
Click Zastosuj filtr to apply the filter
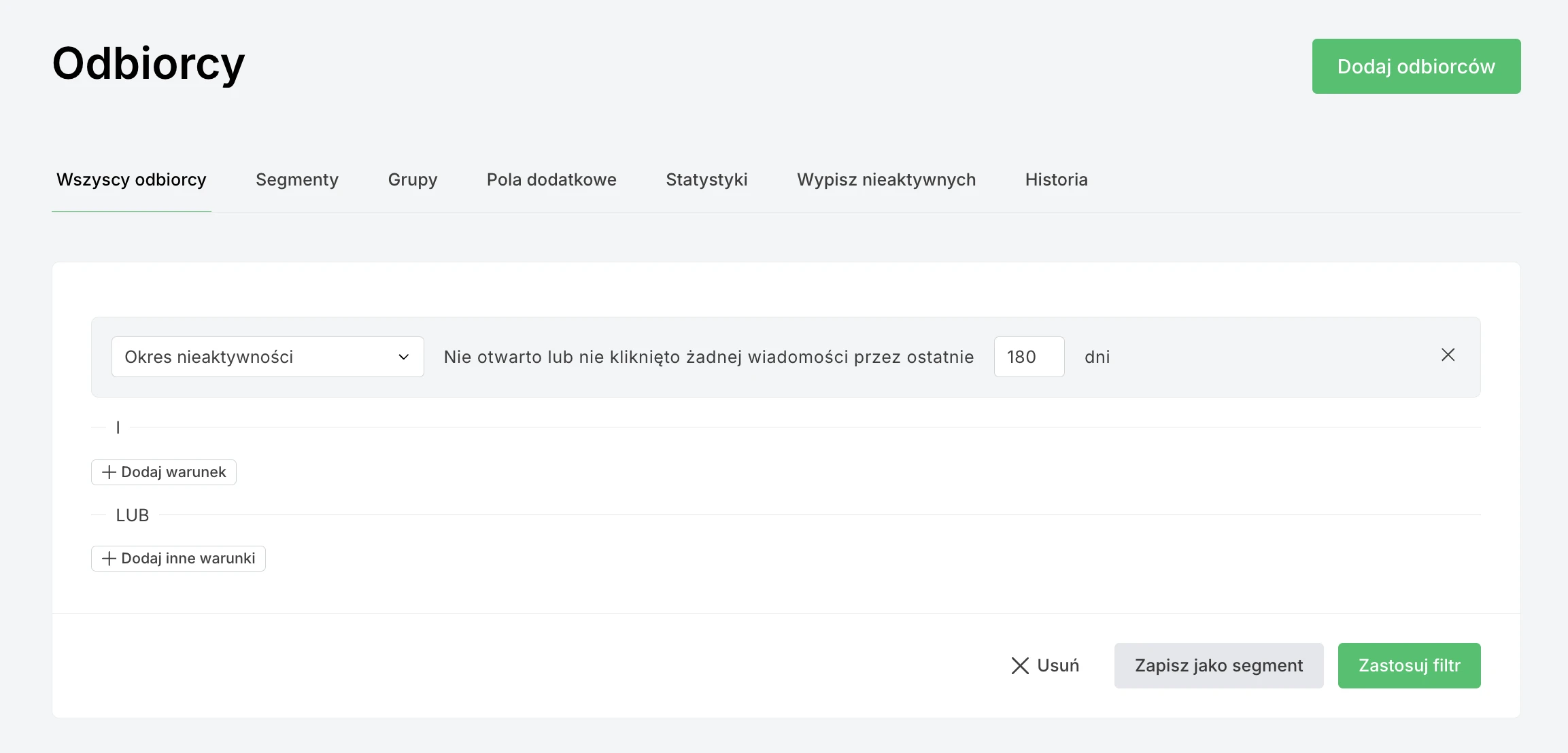click(x=1409, y=665)
